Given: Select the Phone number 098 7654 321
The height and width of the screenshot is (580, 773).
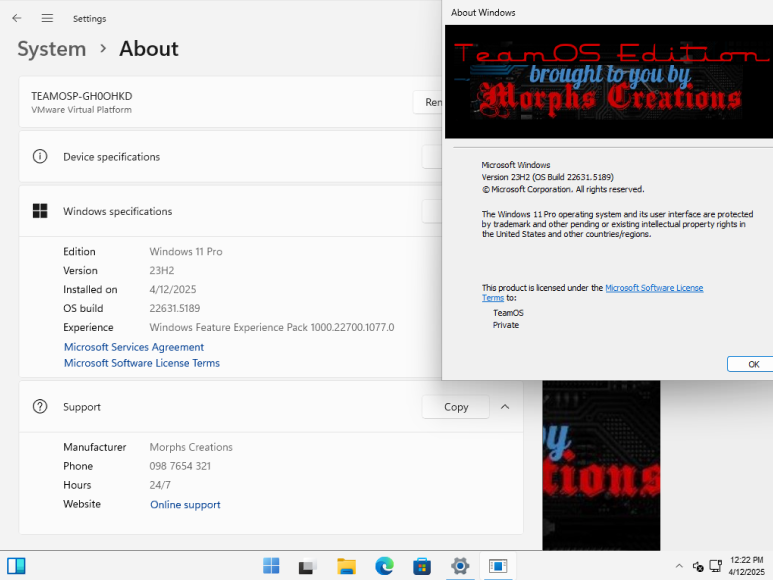Looking at the screenshot, I should click(180, 466).
